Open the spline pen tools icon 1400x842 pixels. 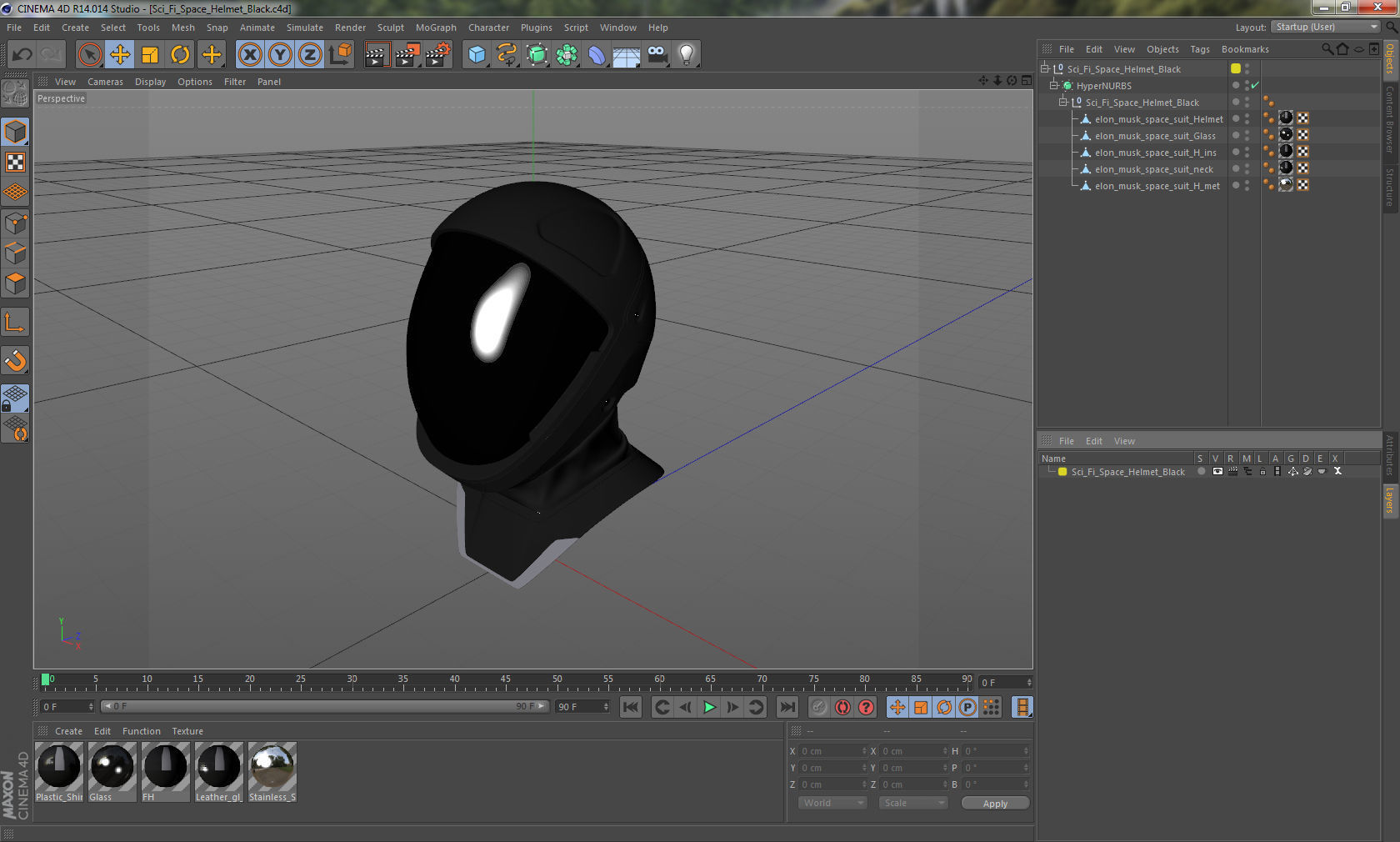tap(507, 55)
